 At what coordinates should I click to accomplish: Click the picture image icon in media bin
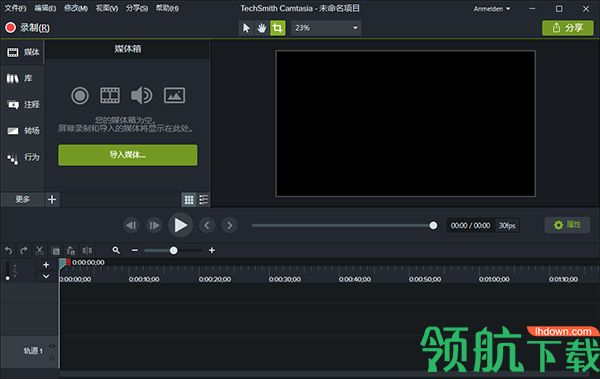[x=174, y=95]
